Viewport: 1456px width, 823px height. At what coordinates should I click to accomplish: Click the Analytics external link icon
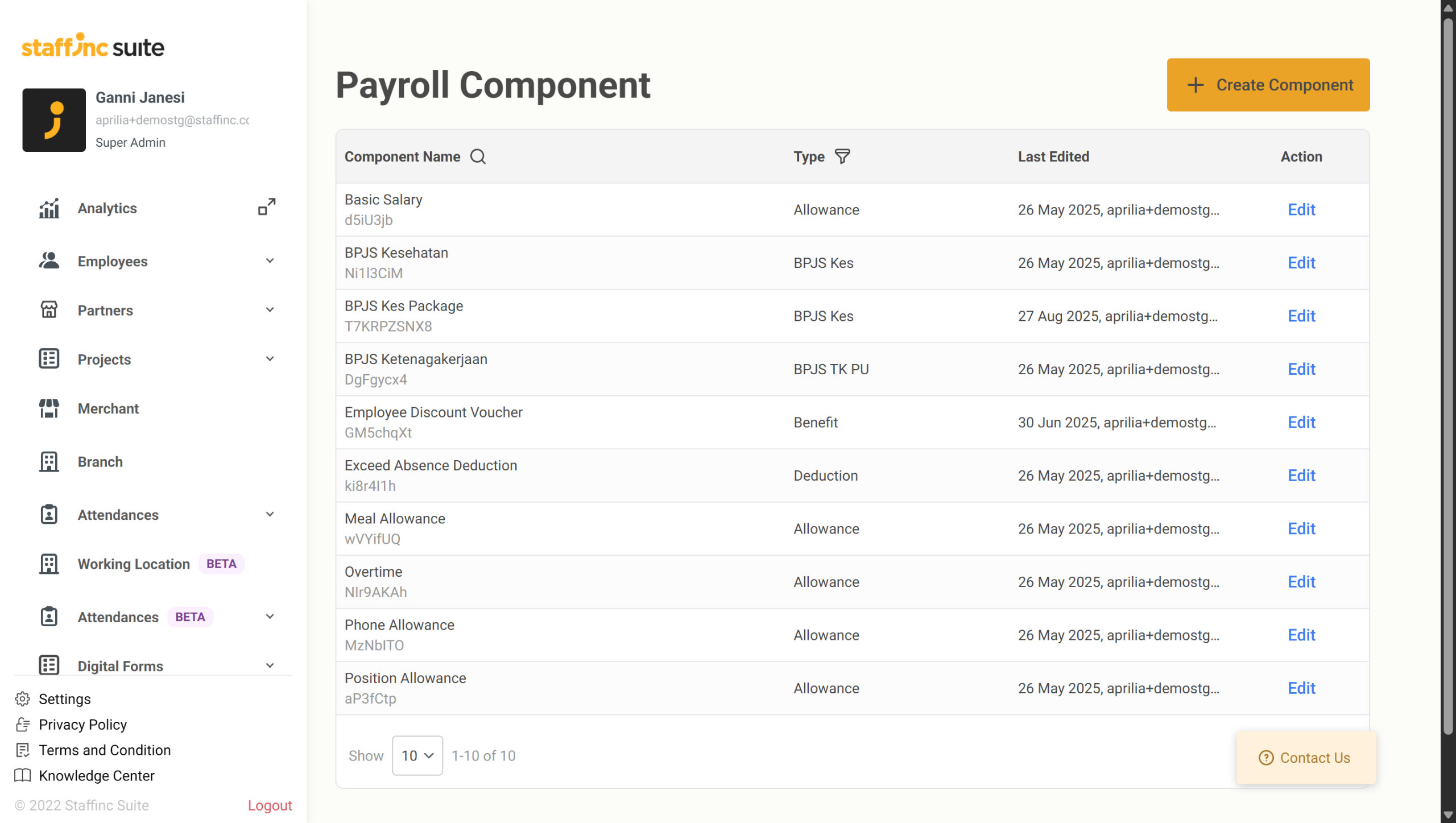click(267, 206)
